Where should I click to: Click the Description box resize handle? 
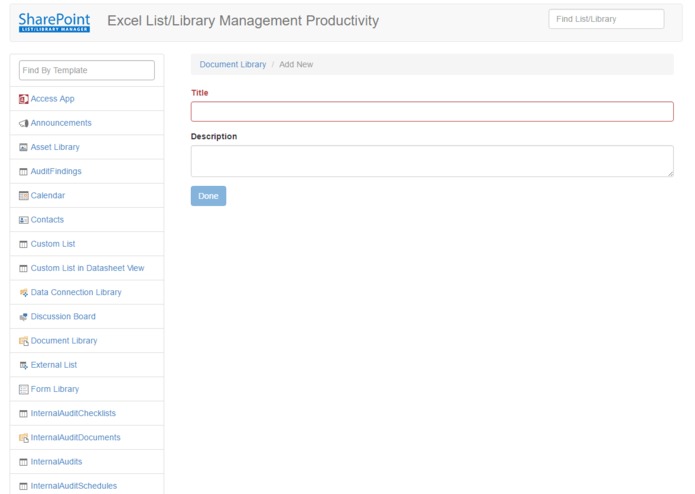tap(671, 174)
